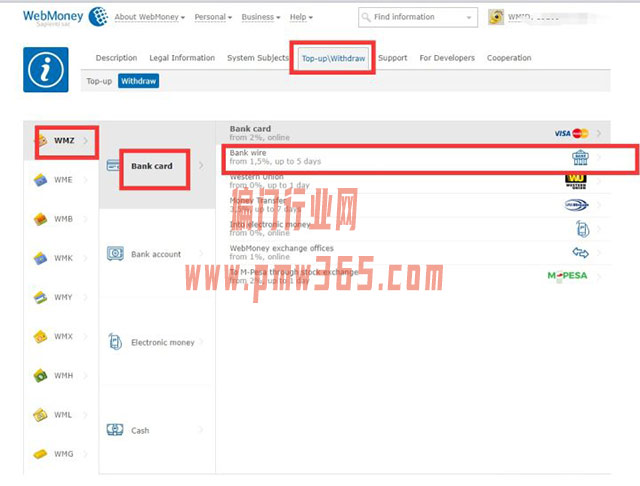Select the WMZ purse icon
Image resolution: width=640 pixels, height=486 pixels.
point(42,141)
